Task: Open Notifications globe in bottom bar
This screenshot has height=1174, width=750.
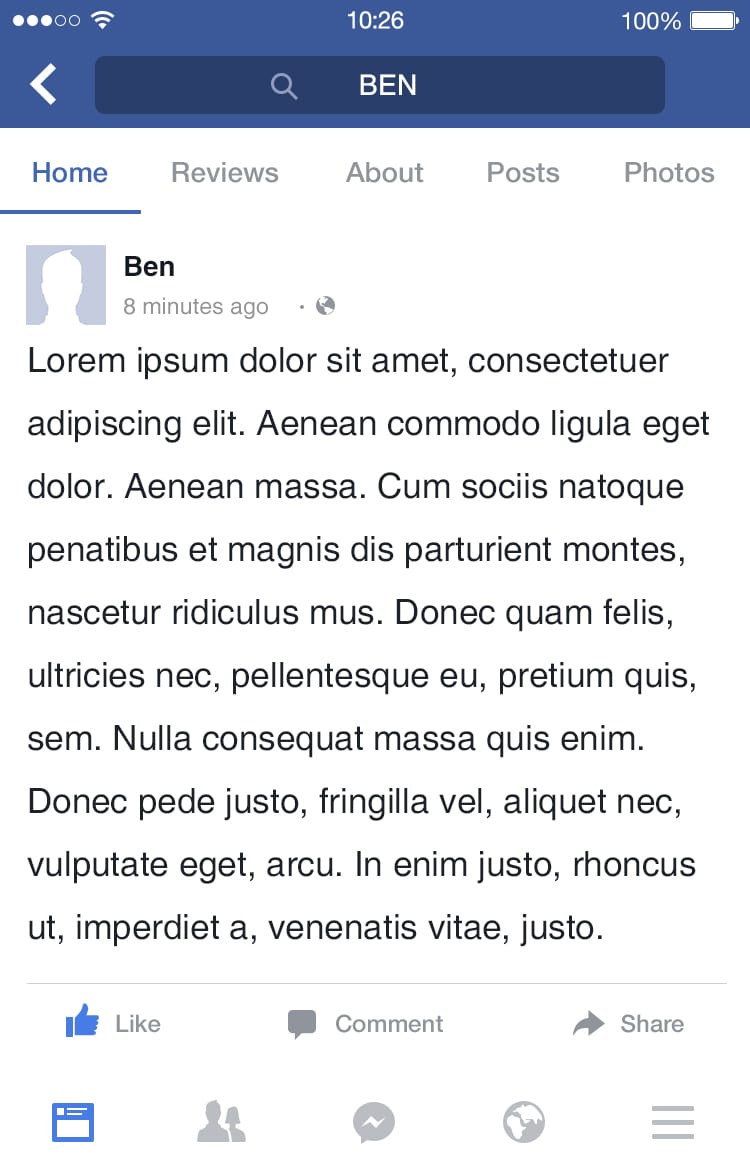Action: pos(524,1122)
